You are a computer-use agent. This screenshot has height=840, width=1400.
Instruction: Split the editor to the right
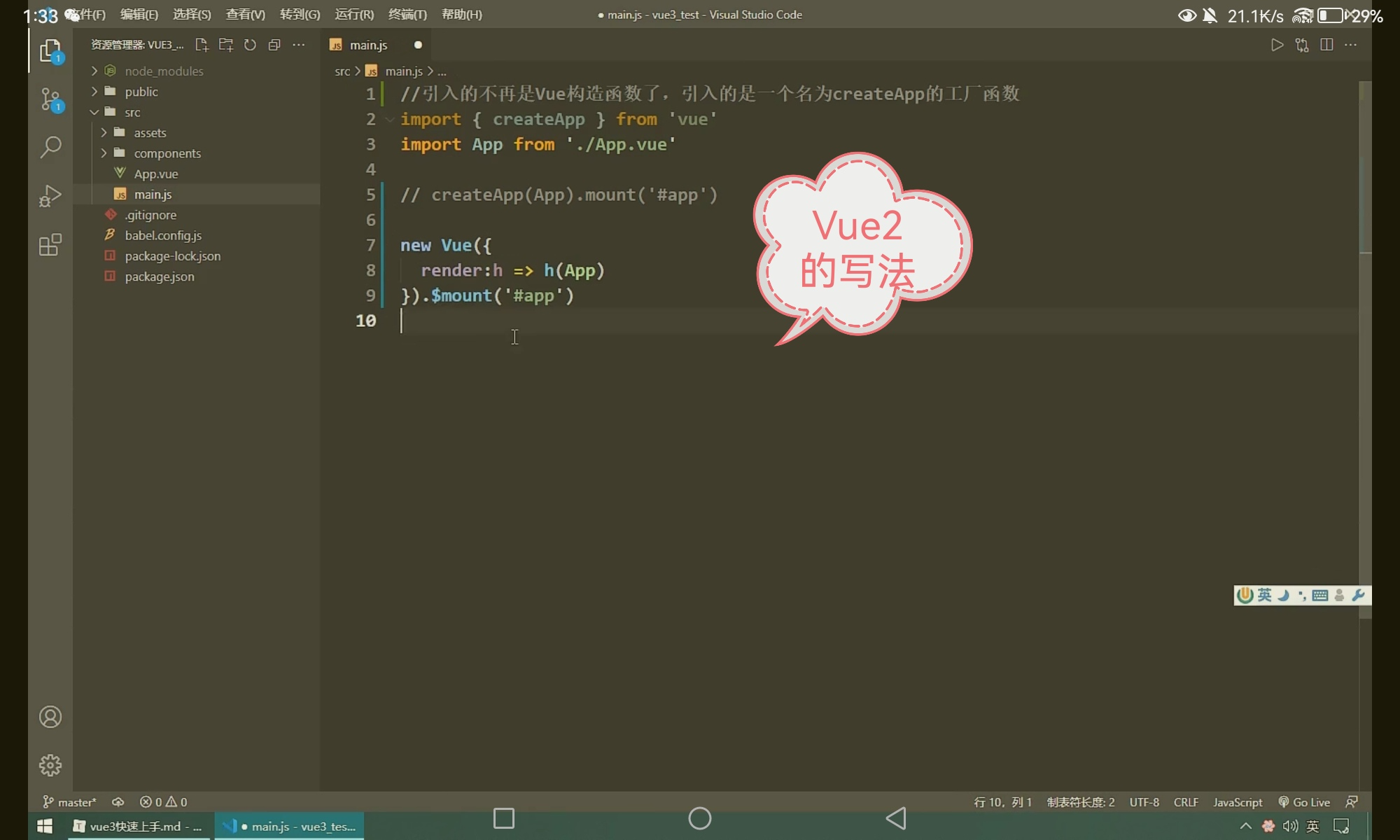click(1326, 45)
